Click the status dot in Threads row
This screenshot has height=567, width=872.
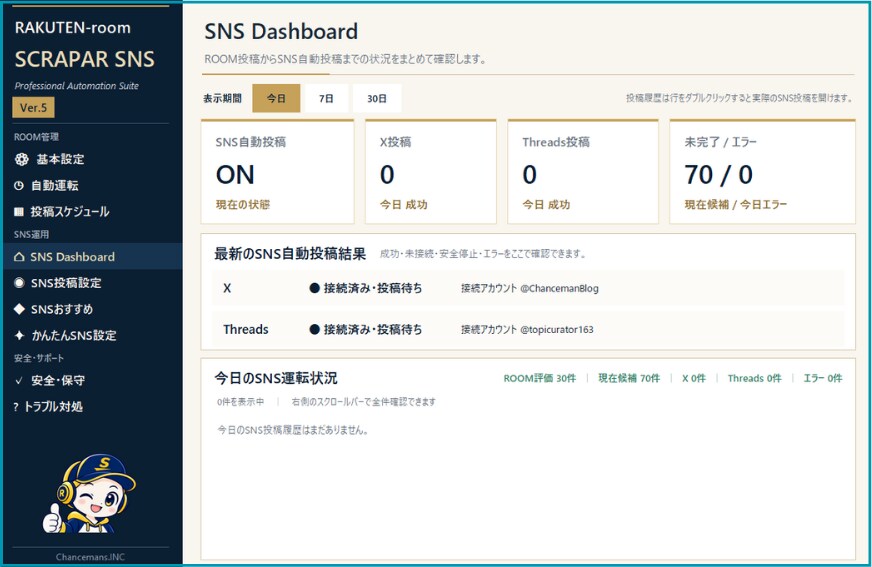coord(314,330)
